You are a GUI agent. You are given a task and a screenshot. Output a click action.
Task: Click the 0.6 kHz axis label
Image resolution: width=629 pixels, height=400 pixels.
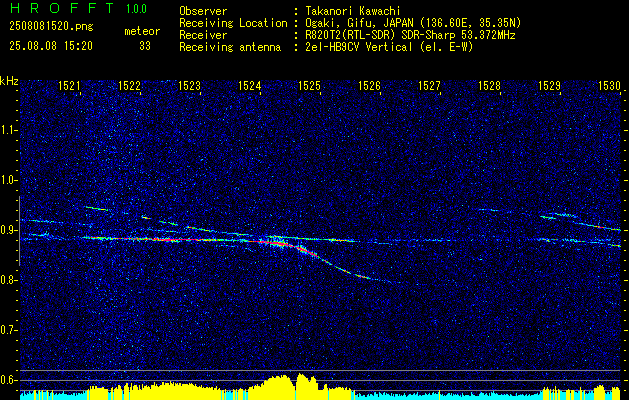pos(8,380)
